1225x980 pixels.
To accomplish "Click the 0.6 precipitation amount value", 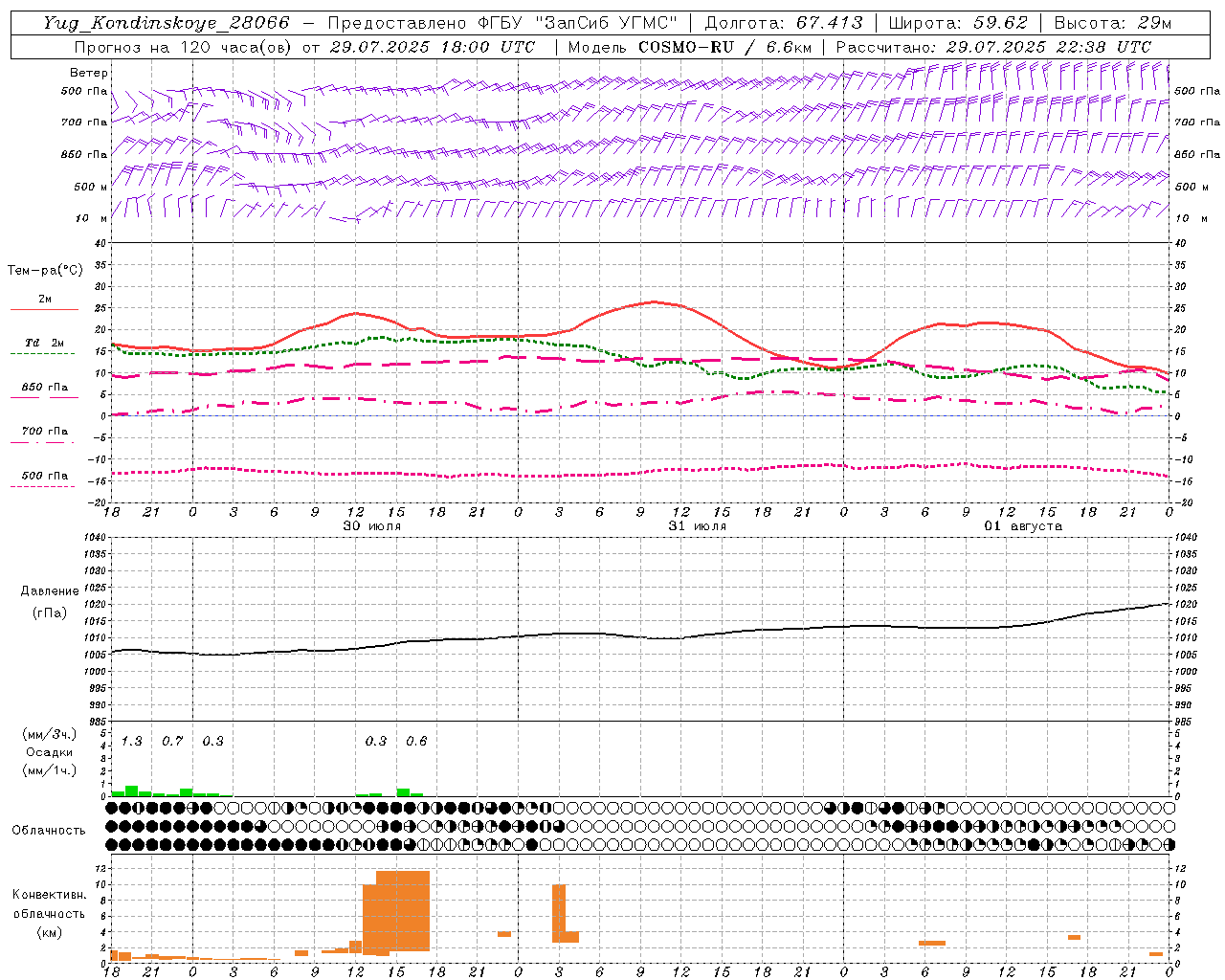I will (416, 741).
